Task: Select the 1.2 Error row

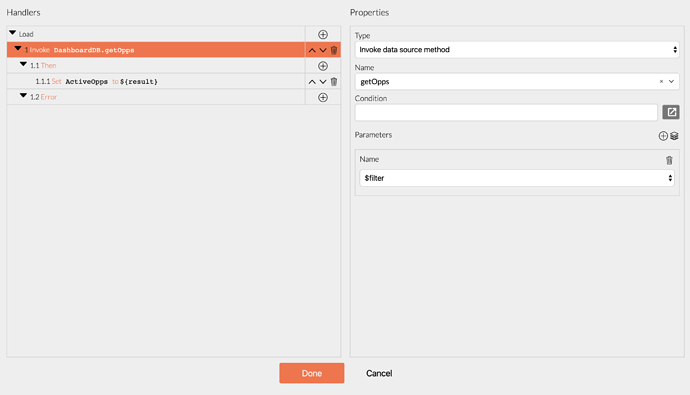Action: (156, 97)
